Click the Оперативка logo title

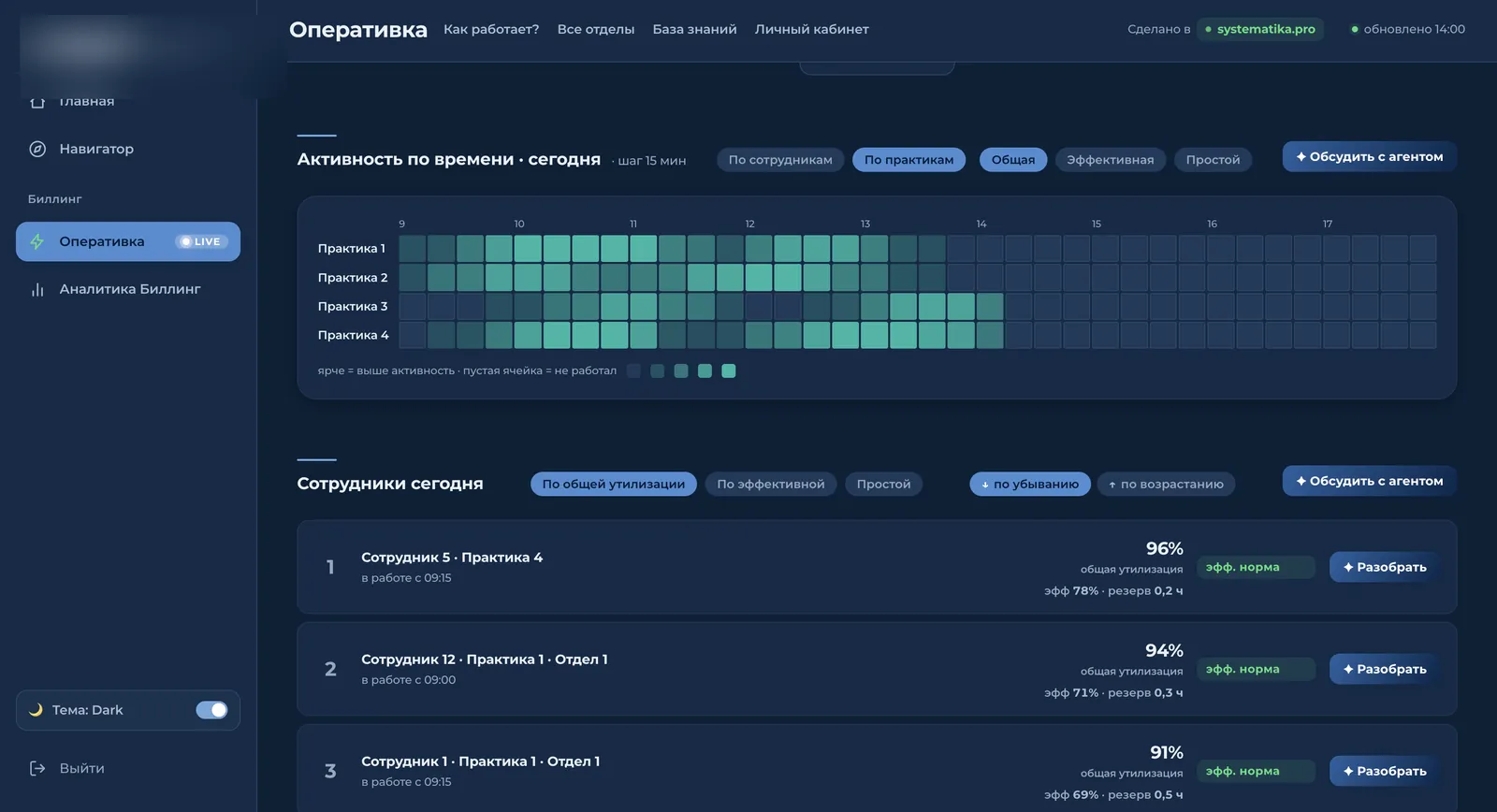coord(358,30)
